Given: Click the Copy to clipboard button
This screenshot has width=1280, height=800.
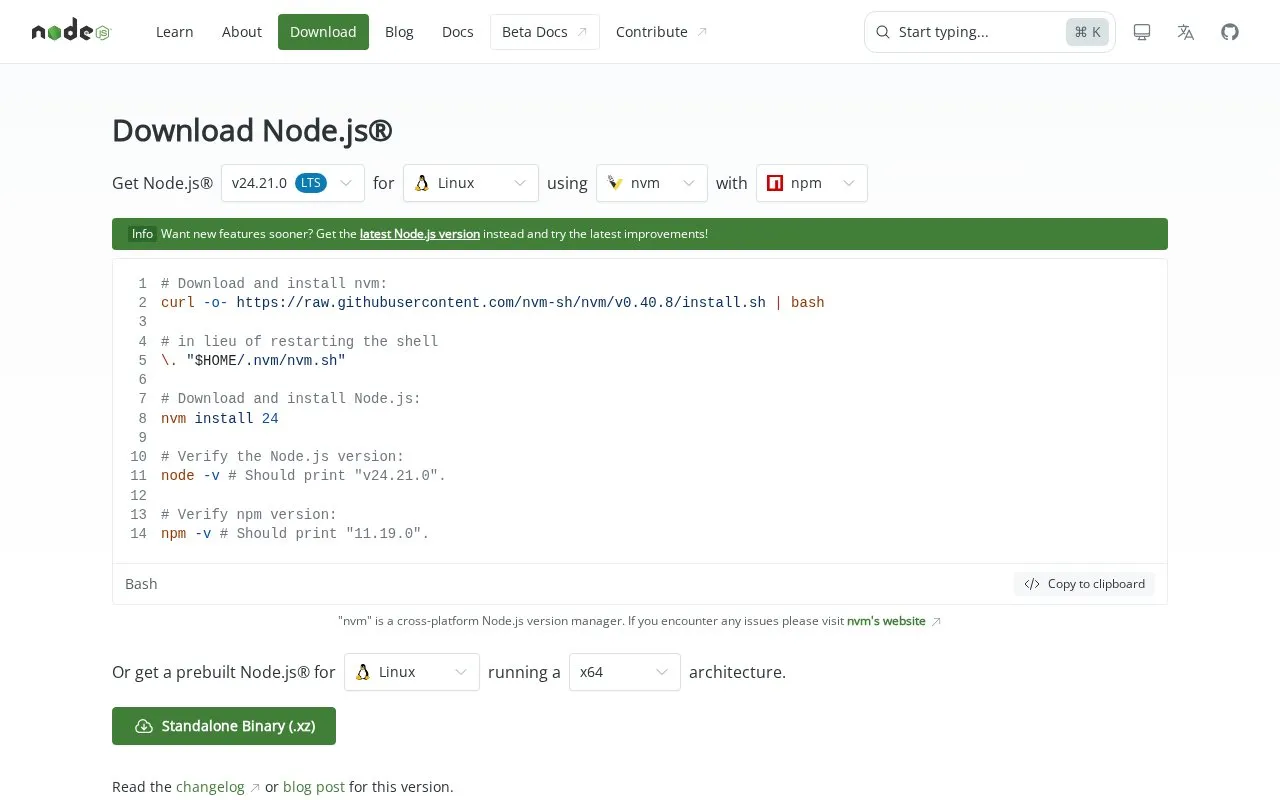Looking at the screenshot, I should coord(1084,584).
